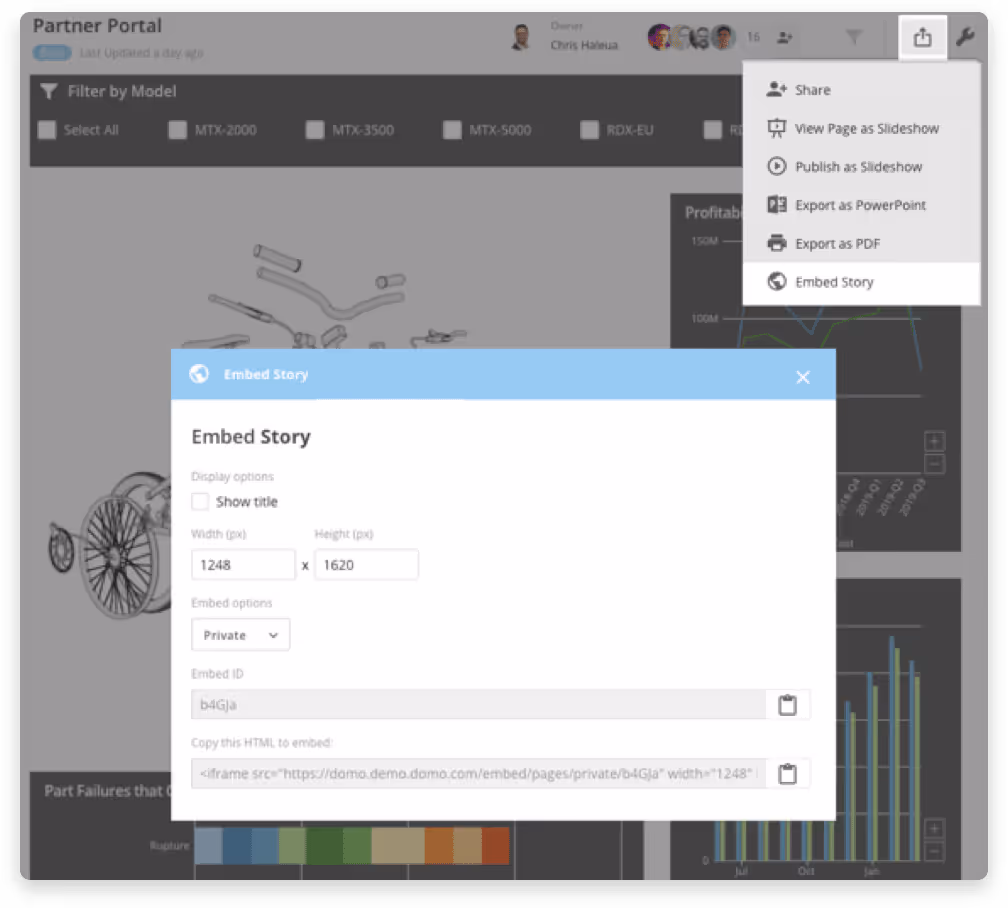This screenshot has height=908, width=1008.
Task: Open the shared users avatar group
Action: 692,37
